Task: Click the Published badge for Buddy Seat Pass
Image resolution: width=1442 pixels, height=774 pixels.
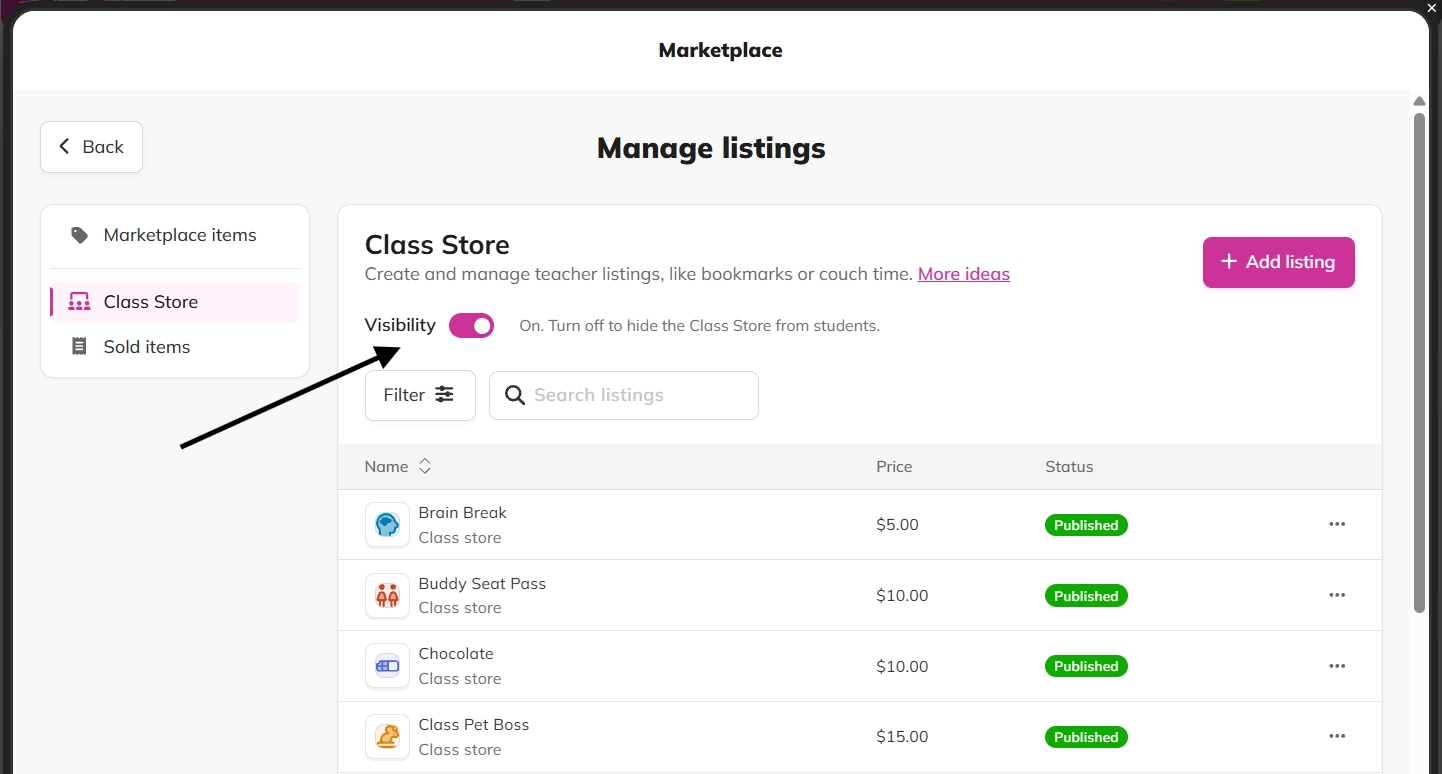Action: (1086, 596)
